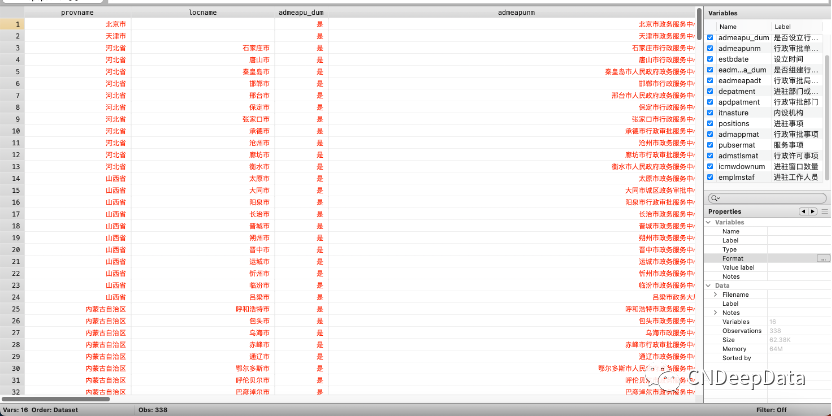Click the 大同市 locname cell in row 15
The width and height of the screenshot is (832, 416).
pyautogui.click(x=203, y=190)
